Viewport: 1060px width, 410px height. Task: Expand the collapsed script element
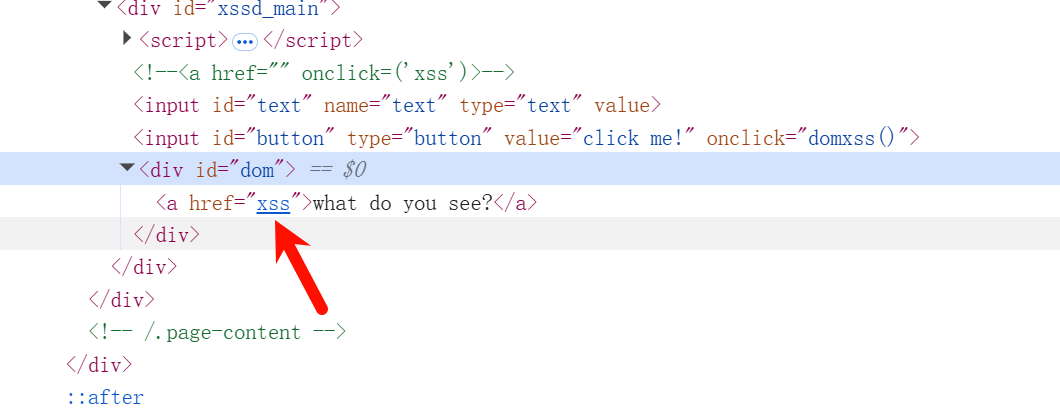[126, 39]
